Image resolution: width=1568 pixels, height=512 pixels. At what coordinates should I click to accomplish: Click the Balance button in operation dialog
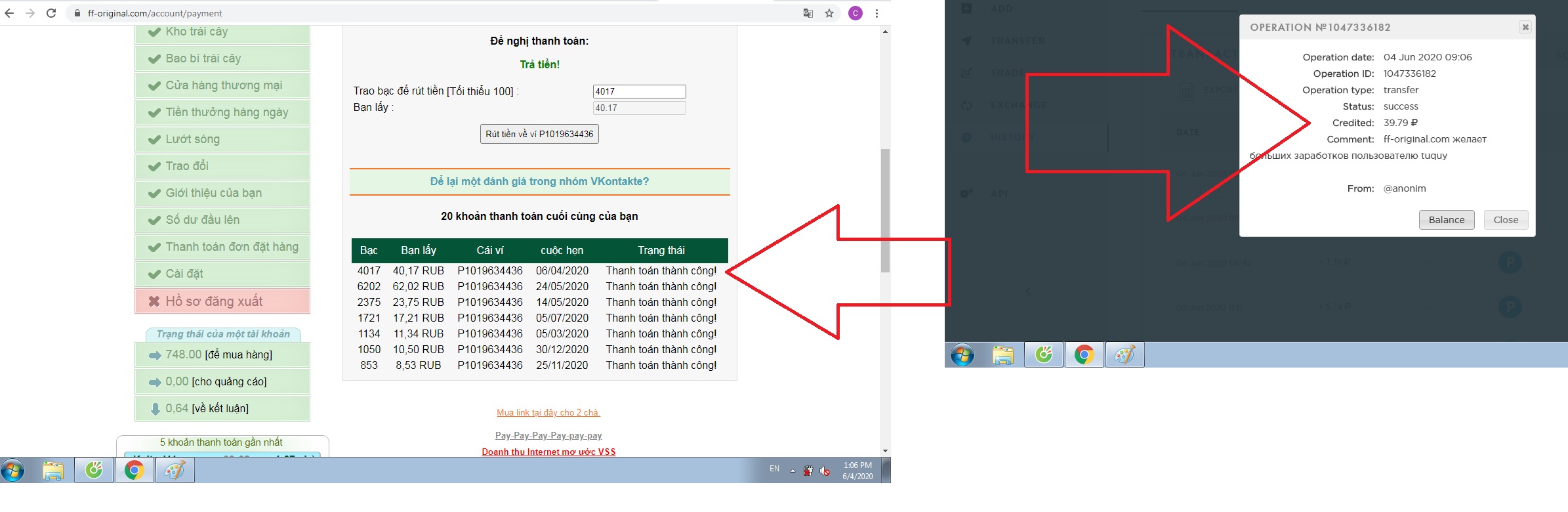click(x=1447, y=220)
